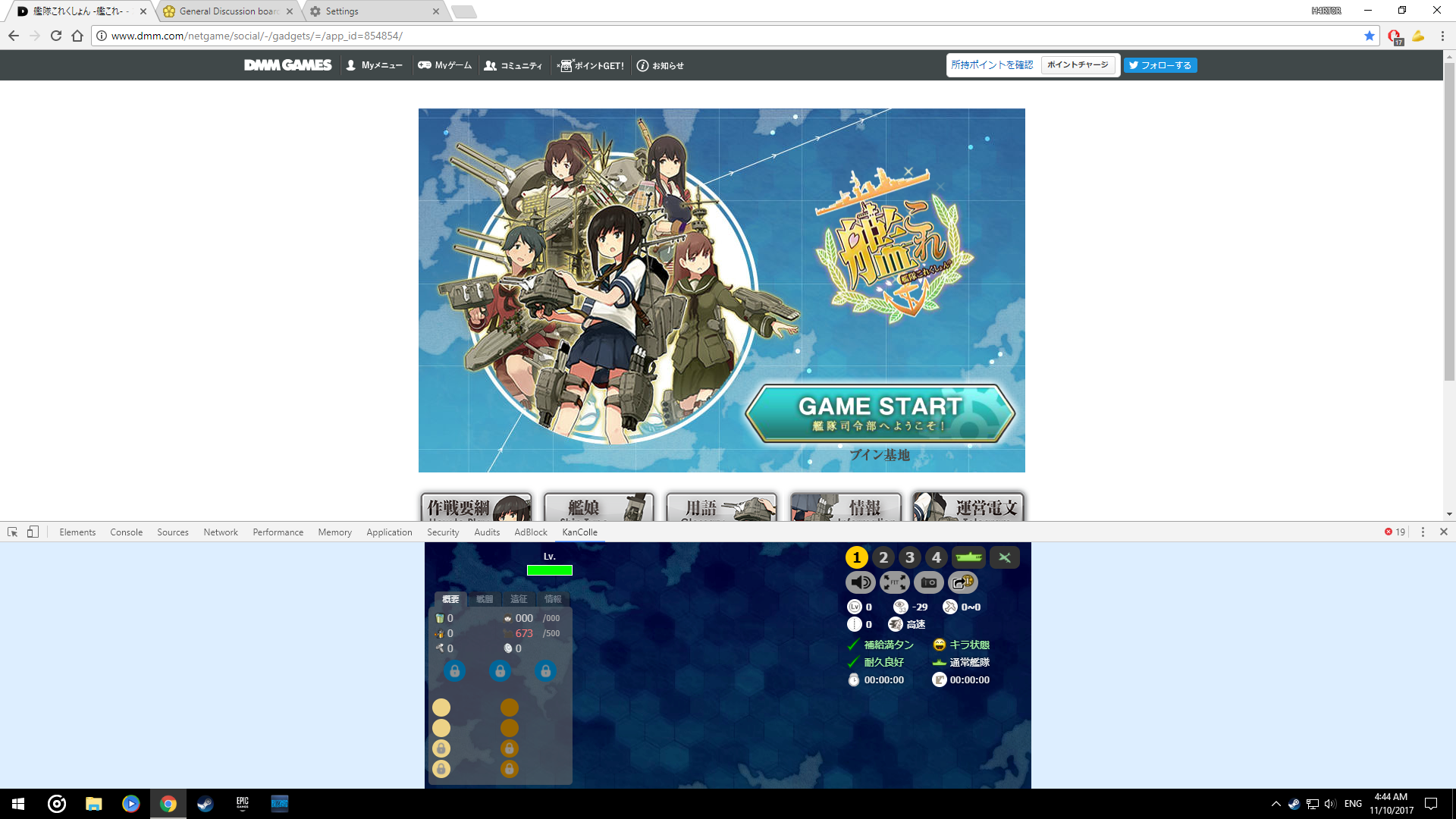Open the 戦闘 battle tab
1456x819 pixels.
485,599
